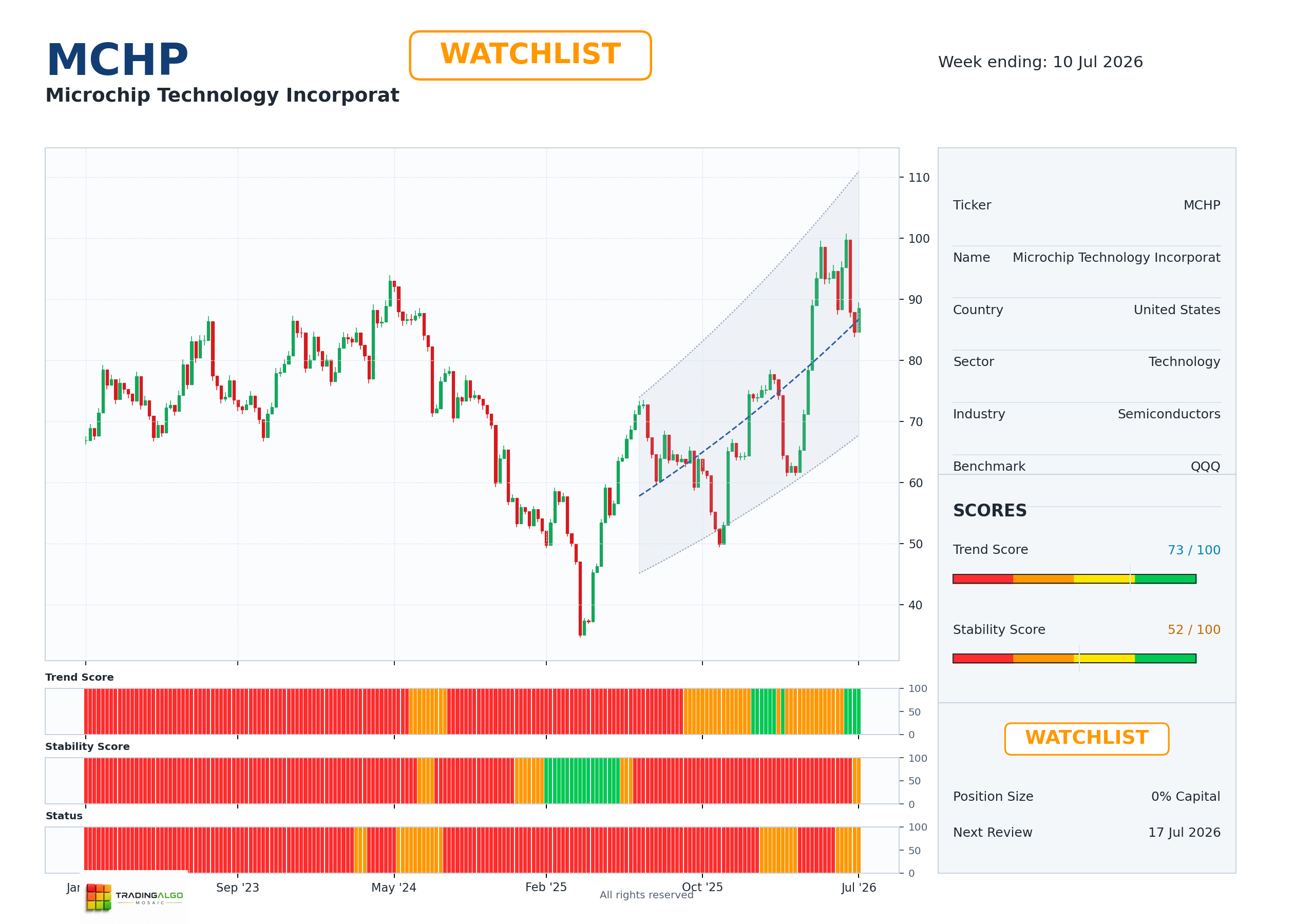The width and height of the screenshot is (1294, 924).
Task: Click the Stability Score gauge bar in the Scores panel
Action: pos(1074,658)
